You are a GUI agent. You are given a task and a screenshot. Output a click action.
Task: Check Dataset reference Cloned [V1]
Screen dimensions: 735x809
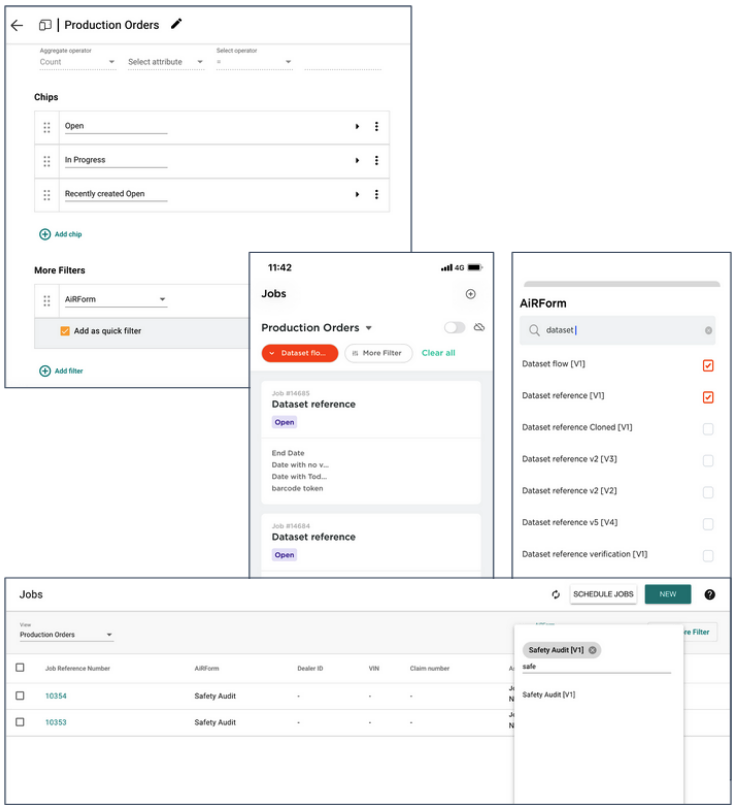point(708,429)
